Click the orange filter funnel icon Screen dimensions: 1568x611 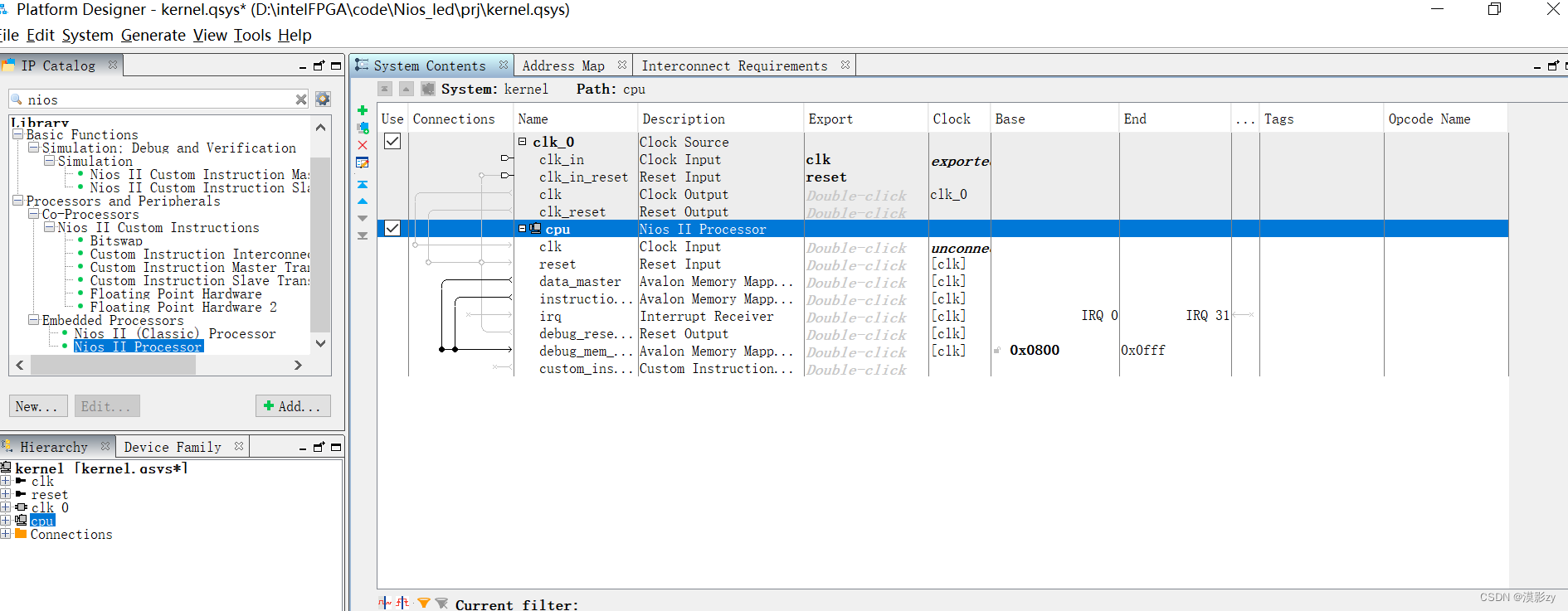(424, 604)
